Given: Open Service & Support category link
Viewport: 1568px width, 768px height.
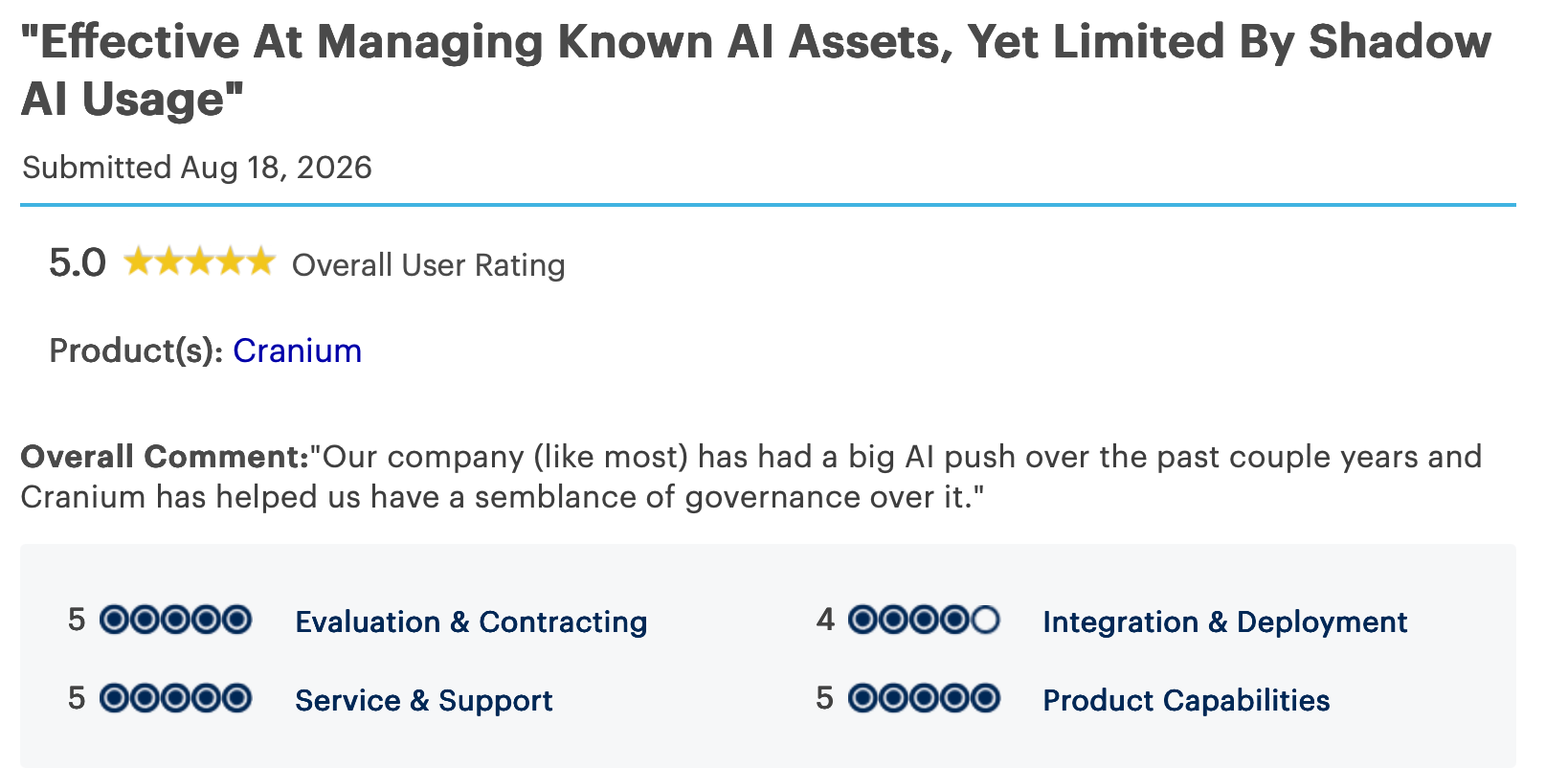Looking at the screenshot, I should 423,701.
